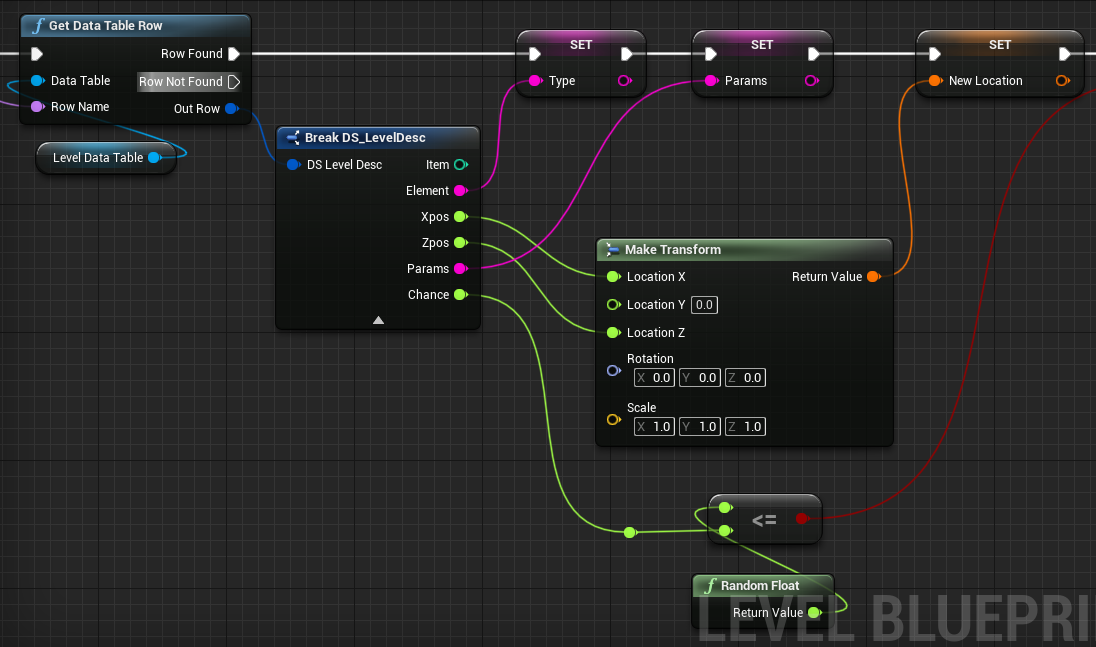The image size is (1096, 647).
Task: Click the Out Row output pin
Action: click(232, 108)
